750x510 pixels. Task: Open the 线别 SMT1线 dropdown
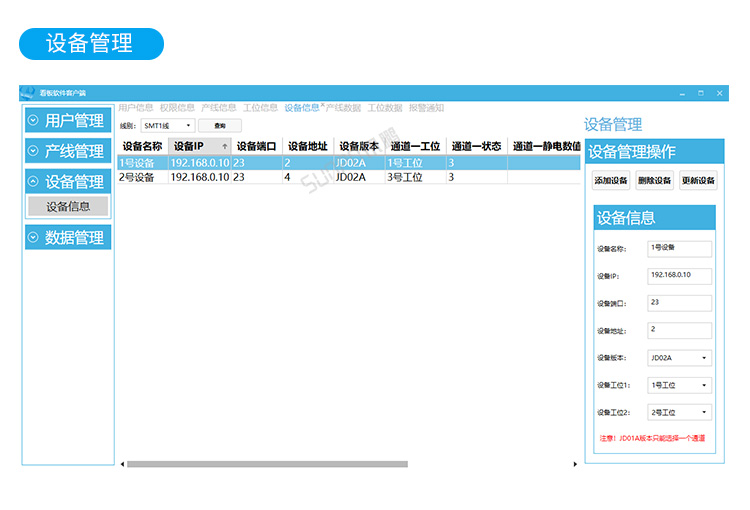tap(189, 126)
